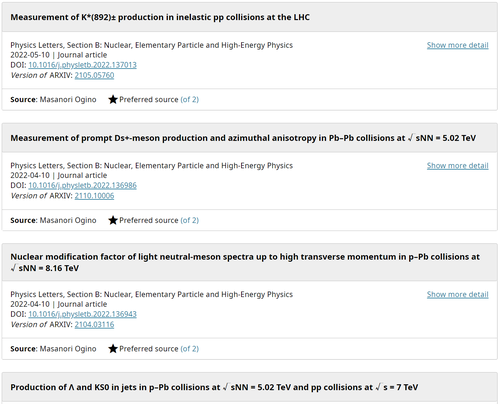
Task: Open DOI link 10.1016/j.physletb.2022.137013
Action: point(82,65)
